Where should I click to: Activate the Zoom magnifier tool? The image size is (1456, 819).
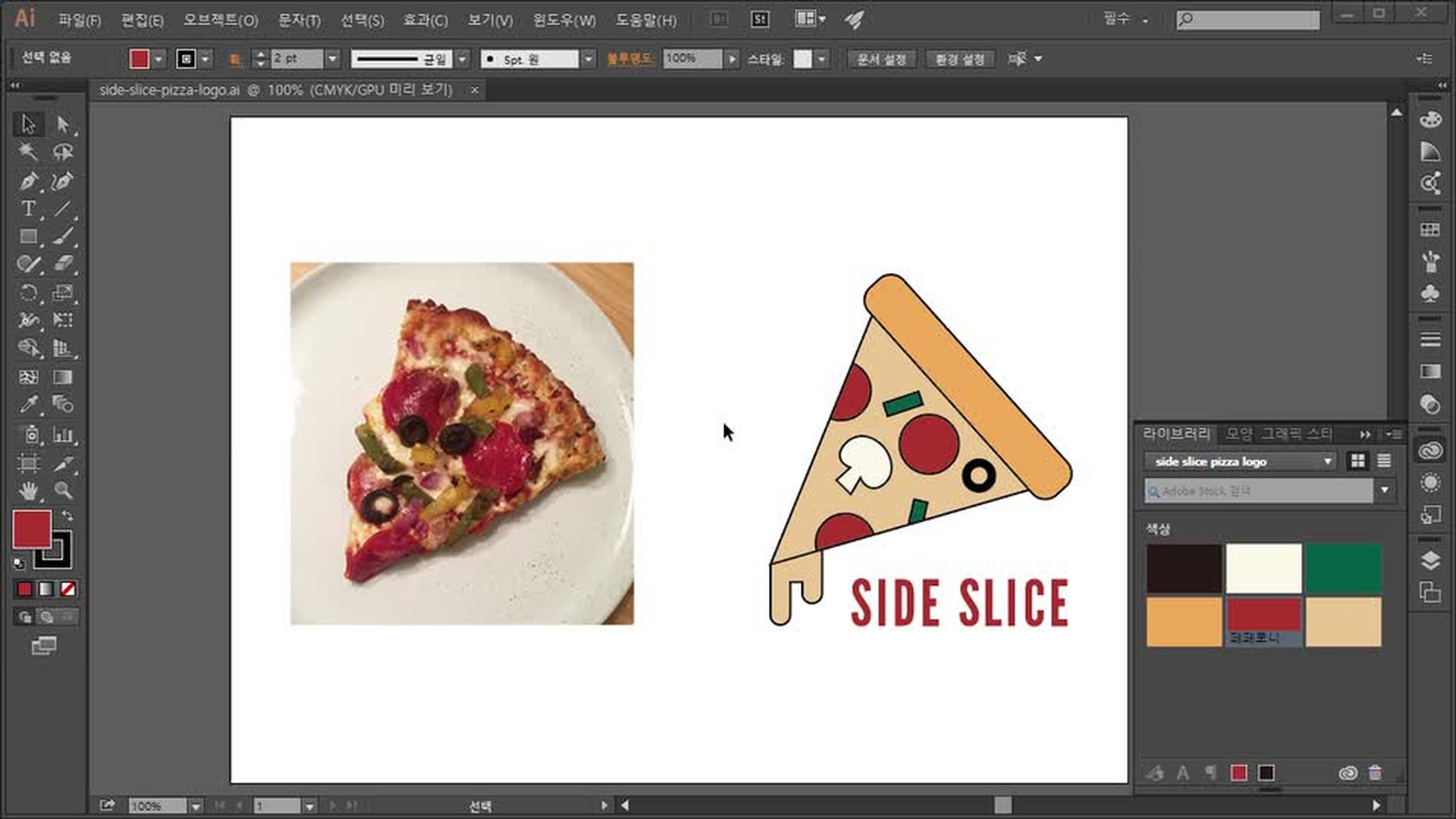coord(63,491)
